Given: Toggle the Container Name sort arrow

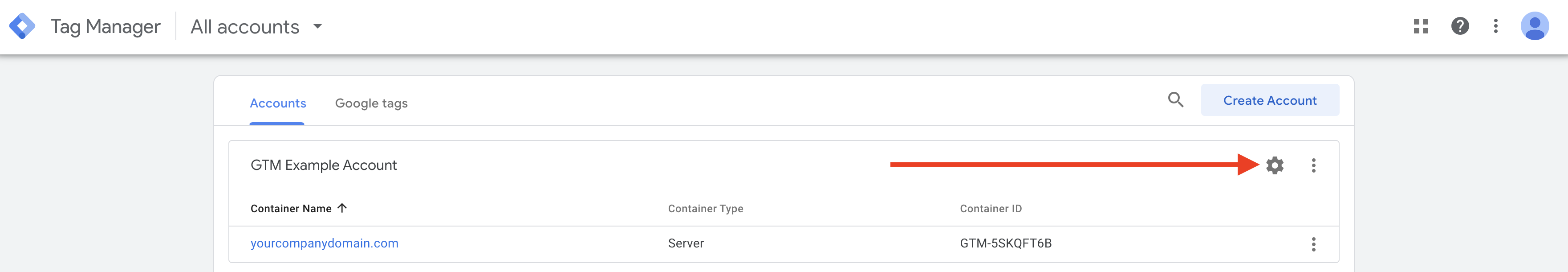Looking at the screenshot, I should (342, 208).
